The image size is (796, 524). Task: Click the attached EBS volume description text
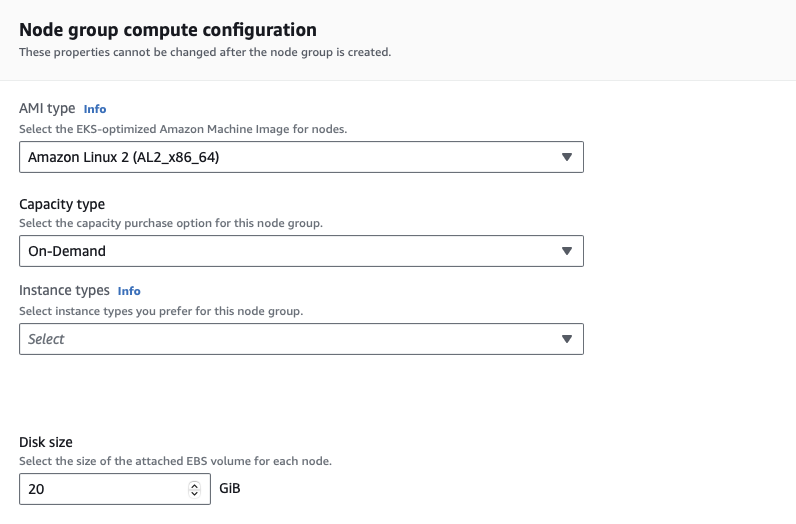coord(175,461)
